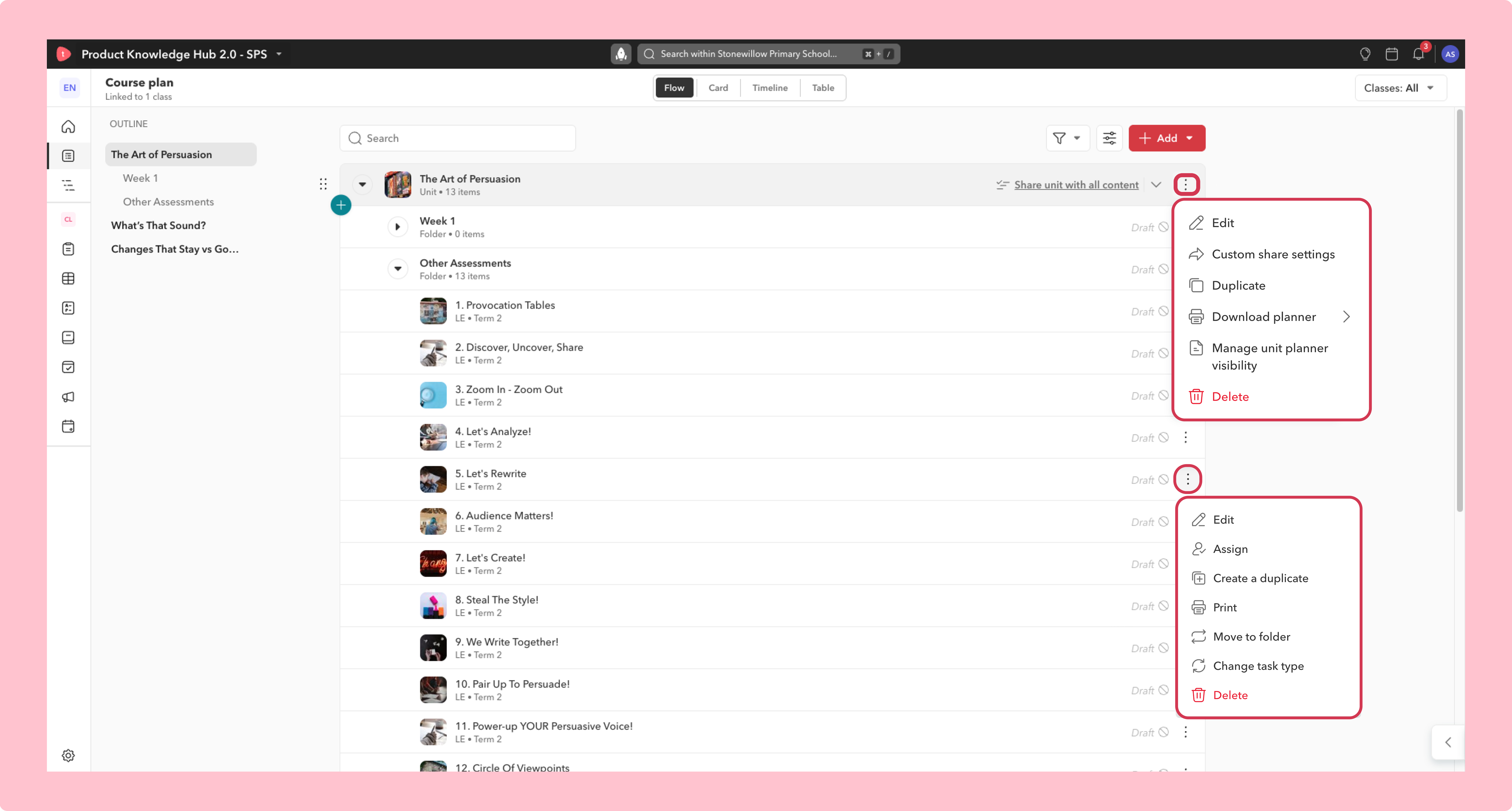Toggle Draft status for 2. Discover, Uncover, Share
1512x811 pixels.
click(1150, 354)
